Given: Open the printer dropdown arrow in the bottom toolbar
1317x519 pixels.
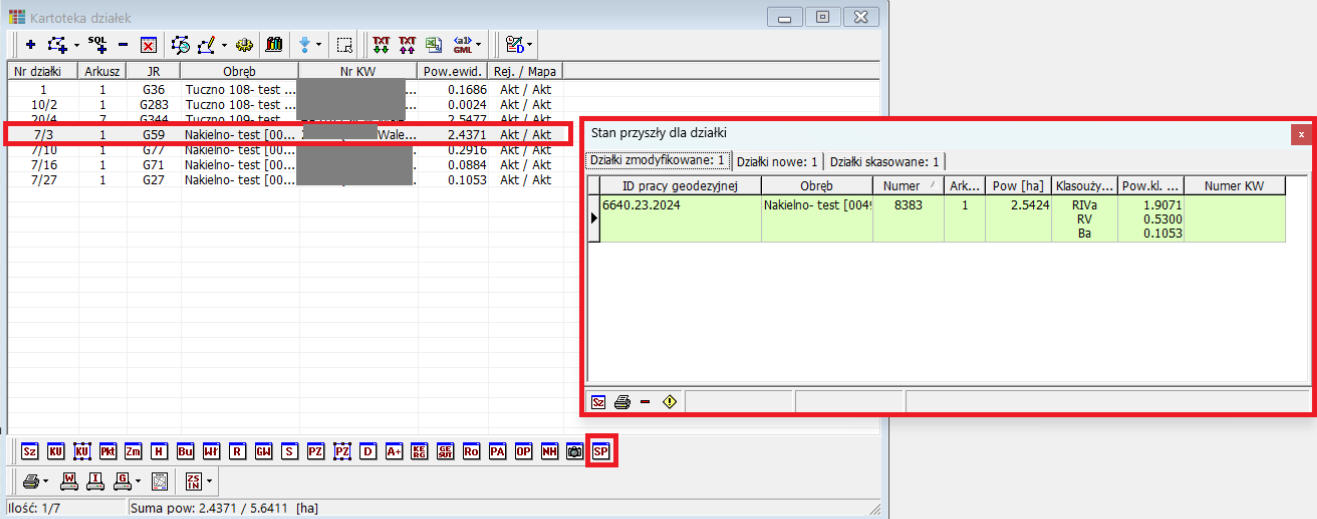Looking at the screenshot, I should (x=46, y=481).
